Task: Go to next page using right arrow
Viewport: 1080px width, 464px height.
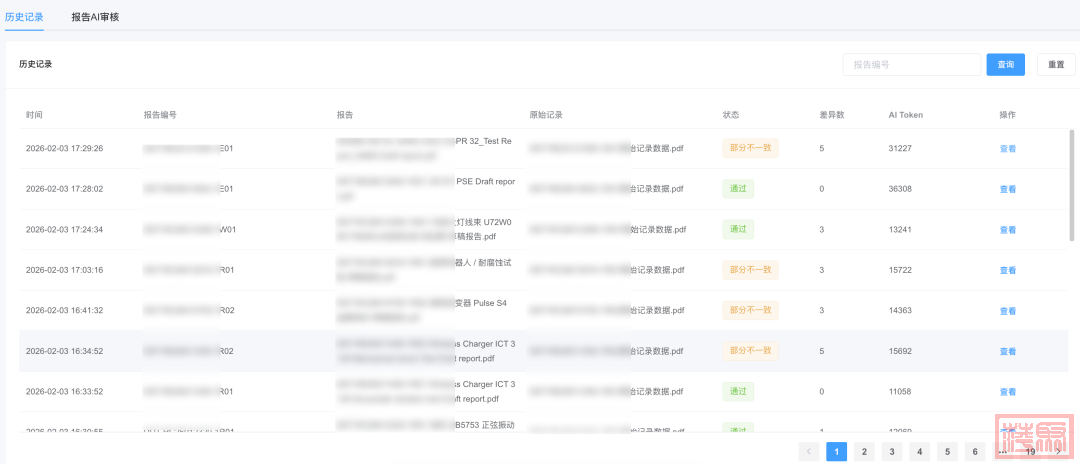Action: click(x=1058, y=452)
